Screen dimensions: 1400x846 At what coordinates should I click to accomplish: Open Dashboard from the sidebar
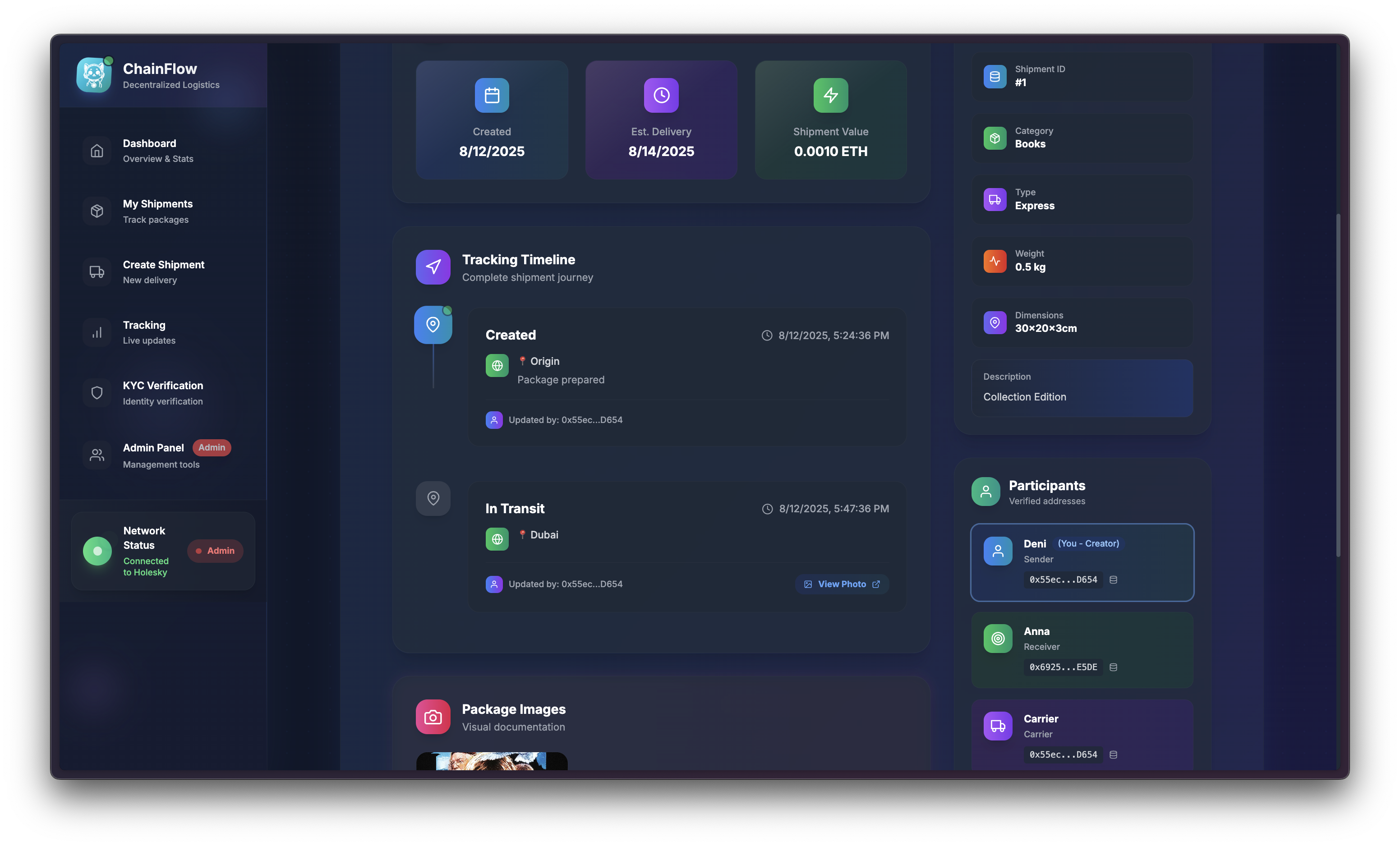point(149,151)
